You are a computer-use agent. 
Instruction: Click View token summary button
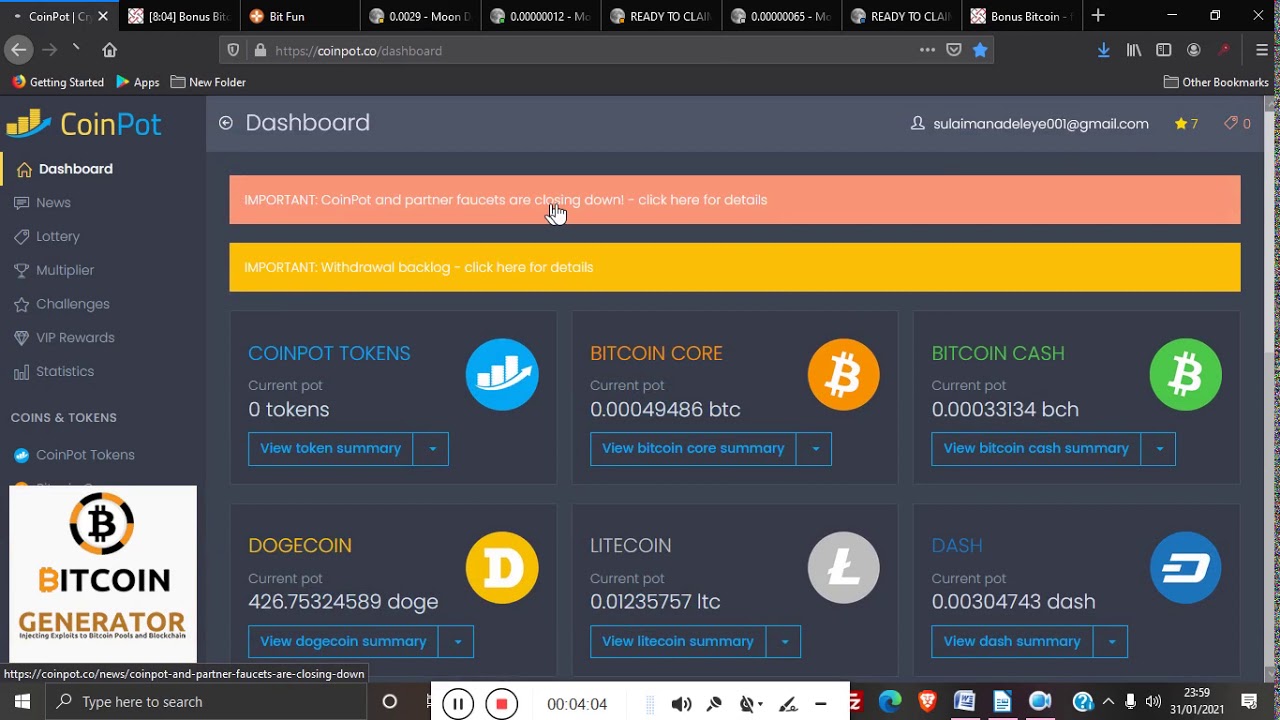coord(331,449)
